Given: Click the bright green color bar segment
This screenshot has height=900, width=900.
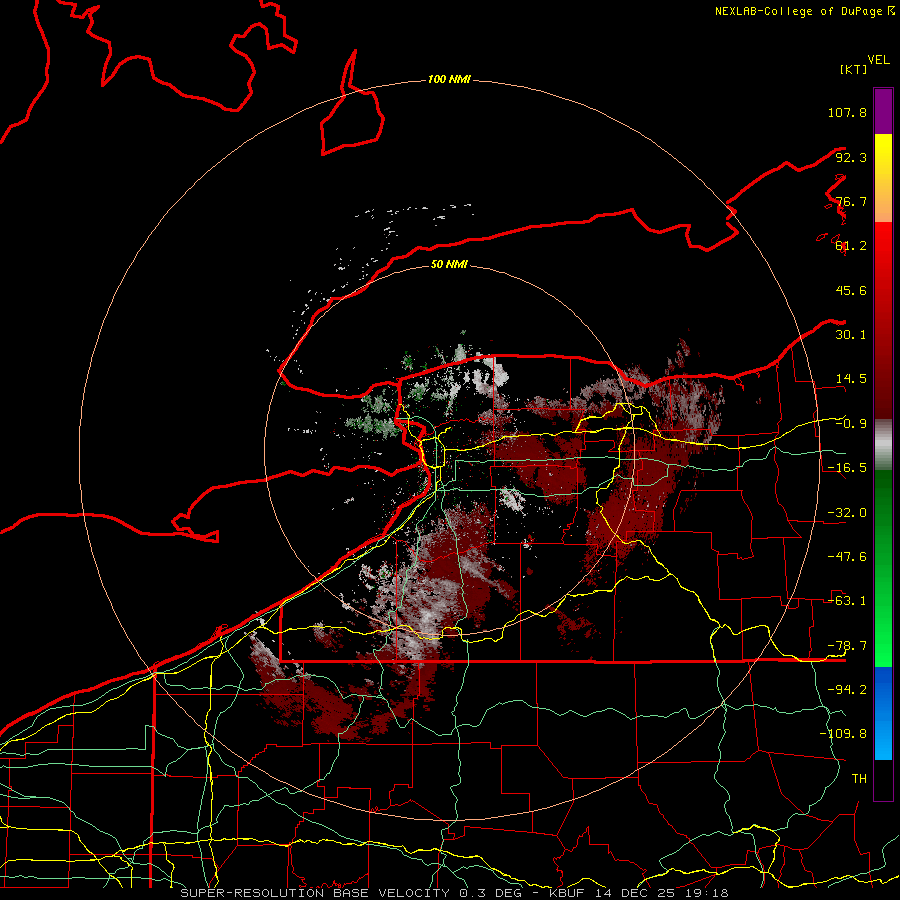Looking at the screenshot, I should tap(883, 568).
